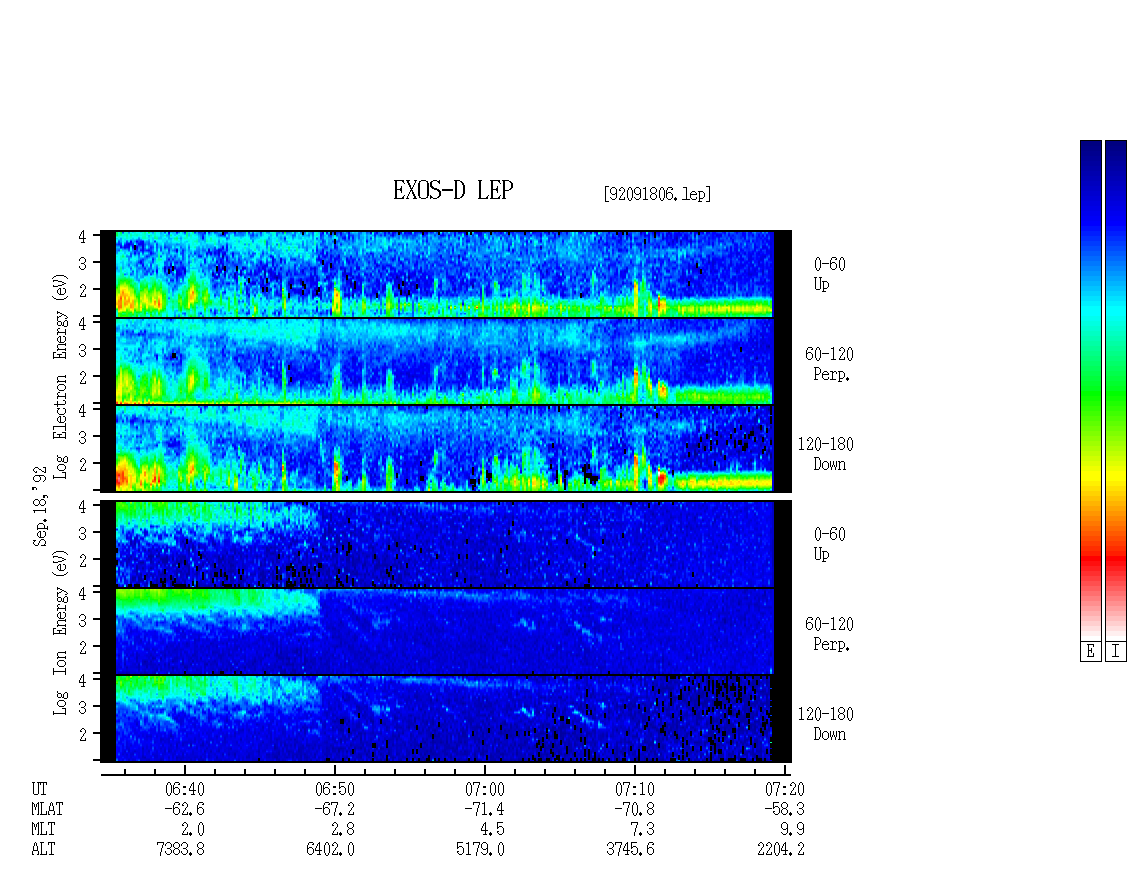The height and width of the screenshot is (875, 1130).
Task: Select the file name [92091806.lep]
Action: point(657,193)
